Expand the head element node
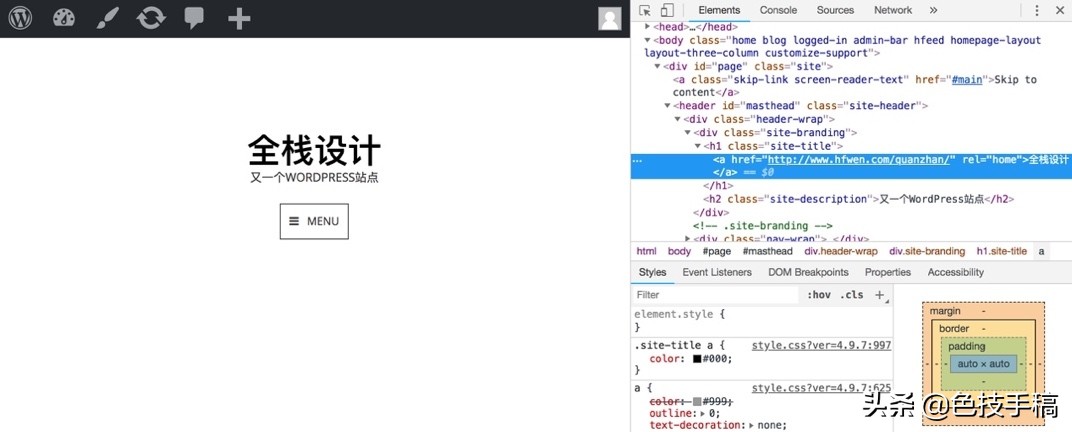The width and height of the screenshot is (1072, 432). [648, 27]
